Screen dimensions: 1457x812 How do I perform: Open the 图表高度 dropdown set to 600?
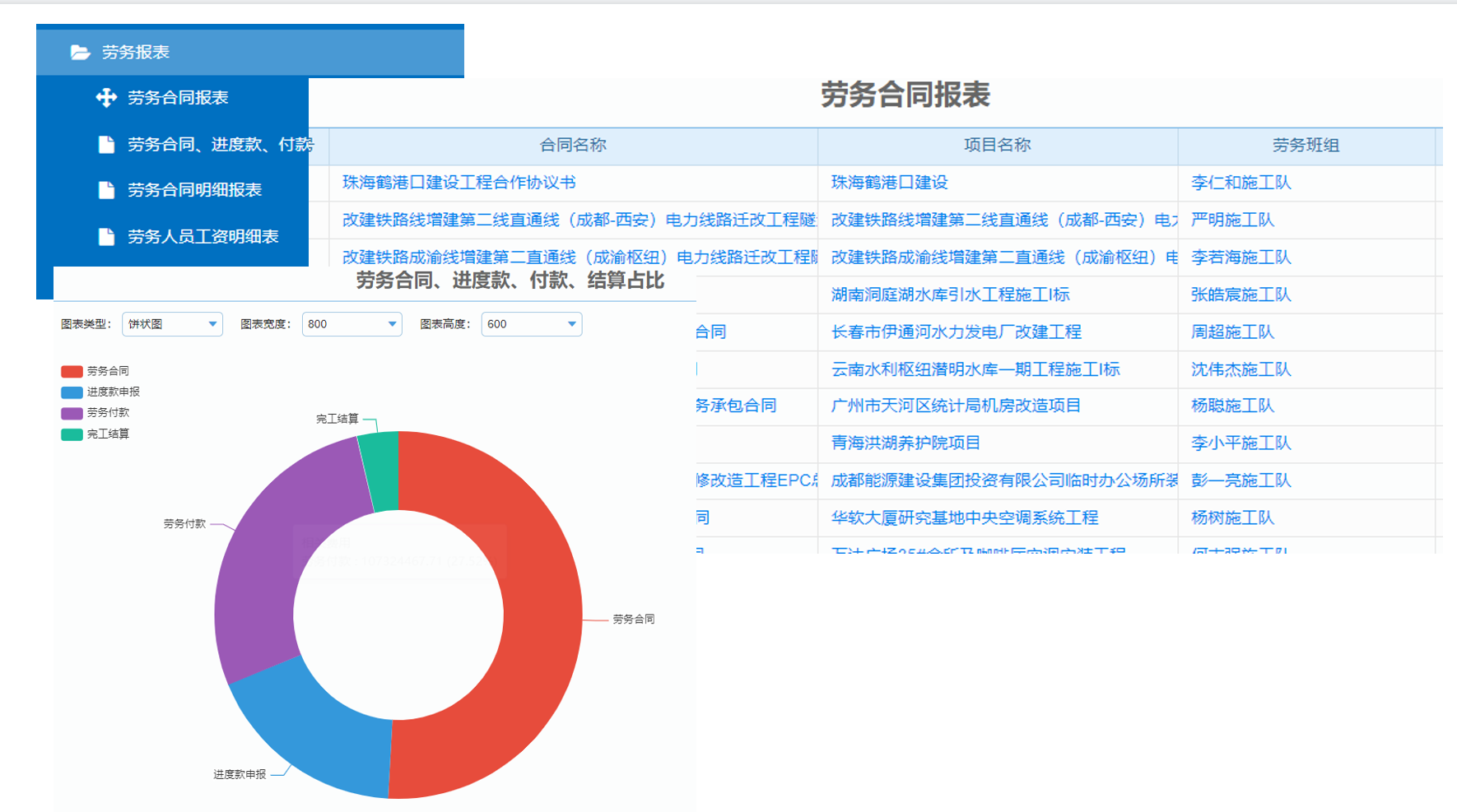pyautogui.click(x=531, y=324)
